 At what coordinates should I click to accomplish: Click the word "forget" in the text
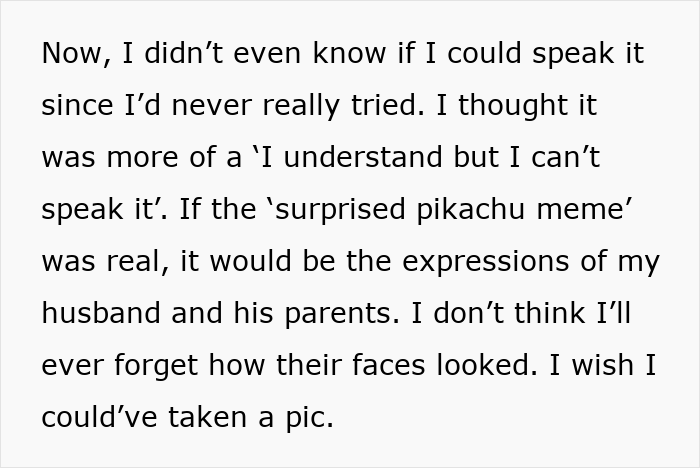point(153,365)
